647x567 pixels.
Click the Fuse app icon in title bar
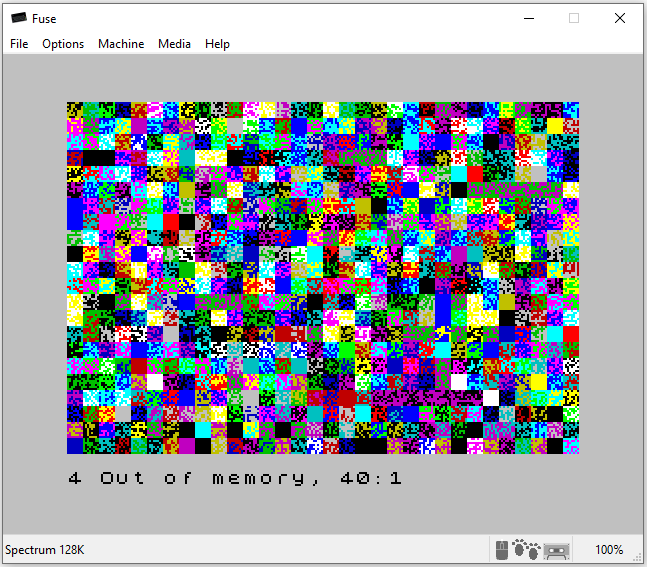[19, 18]
